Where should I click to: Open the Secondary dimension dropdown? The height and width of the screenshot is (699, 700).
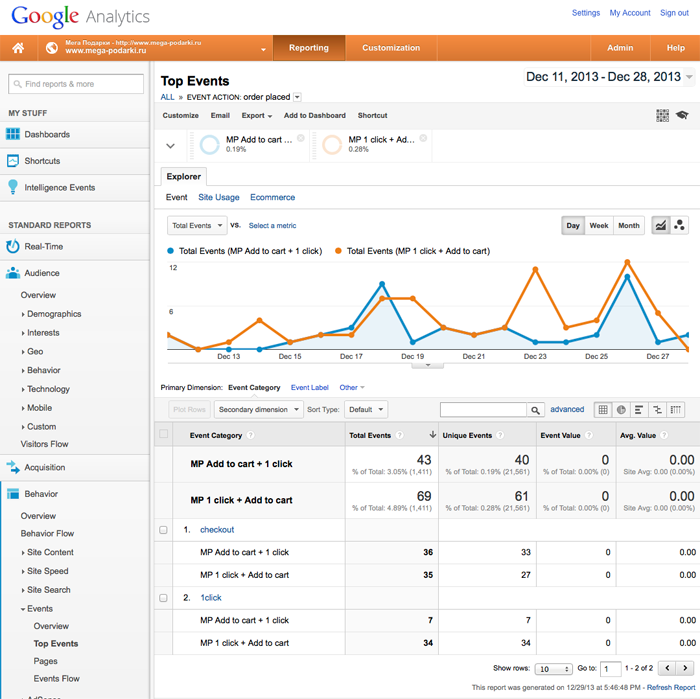point(257,410)
